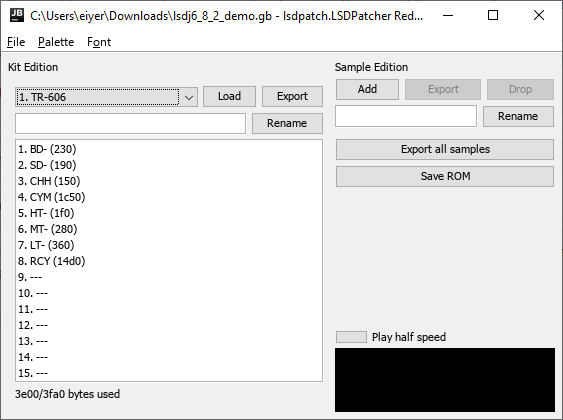Click the Load kit button
This screenshot has width=563, height=420.
[x=229, y=96]
